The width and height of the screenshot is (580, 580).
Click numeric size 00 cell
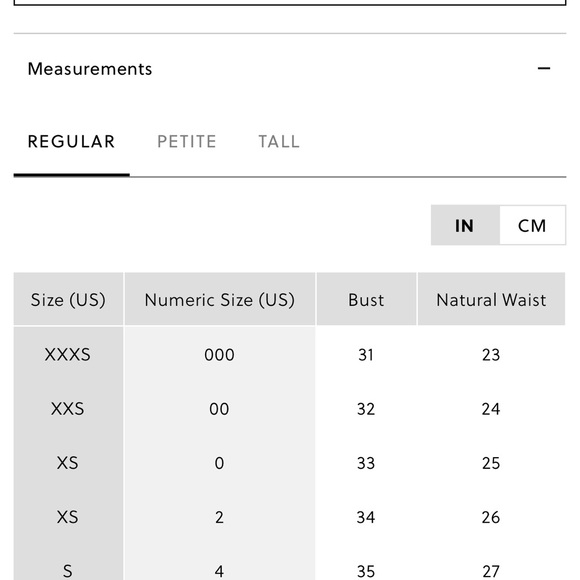219,409
